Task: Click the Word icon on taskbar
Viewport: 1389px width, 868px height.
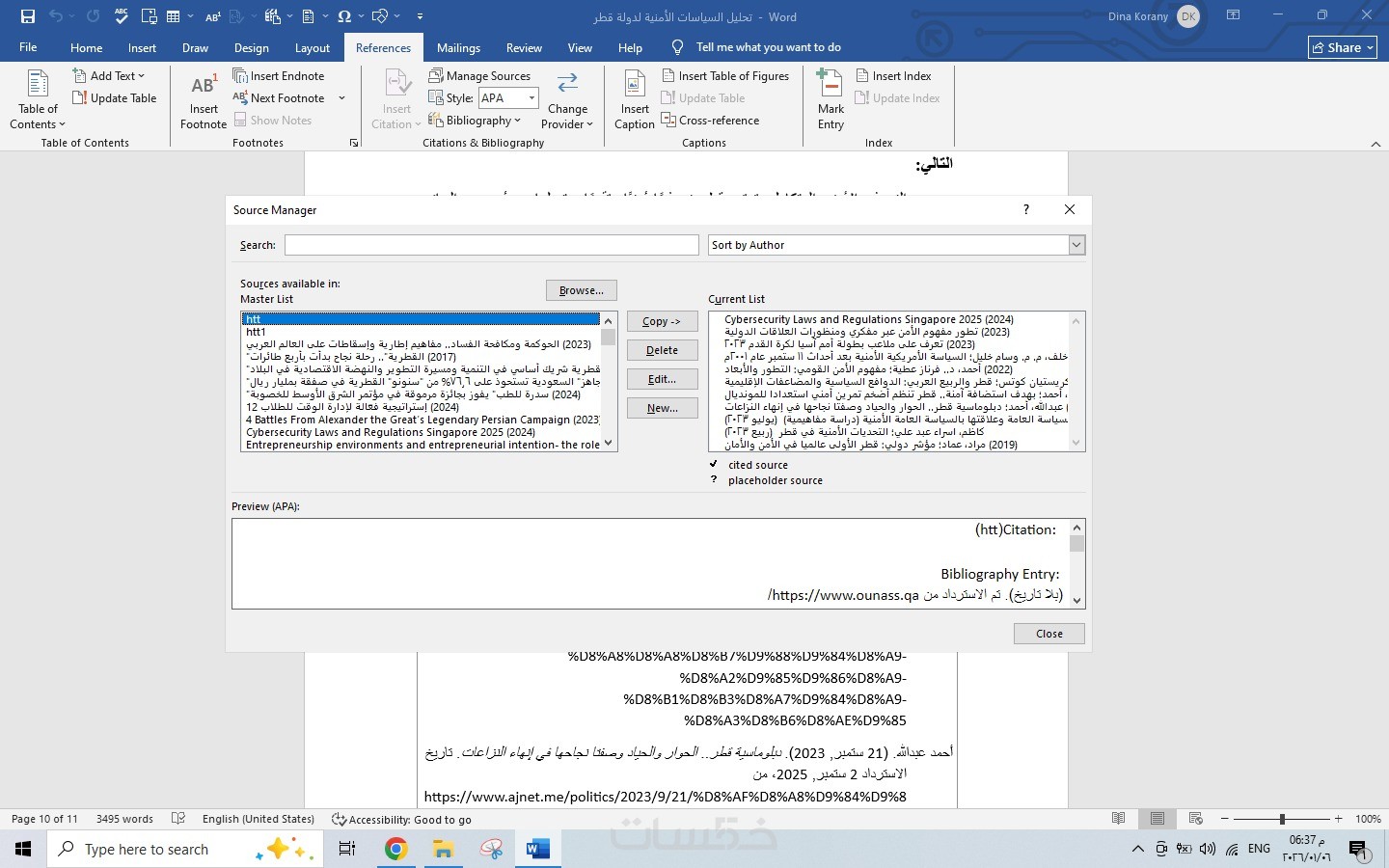Action: pos(537,849)
